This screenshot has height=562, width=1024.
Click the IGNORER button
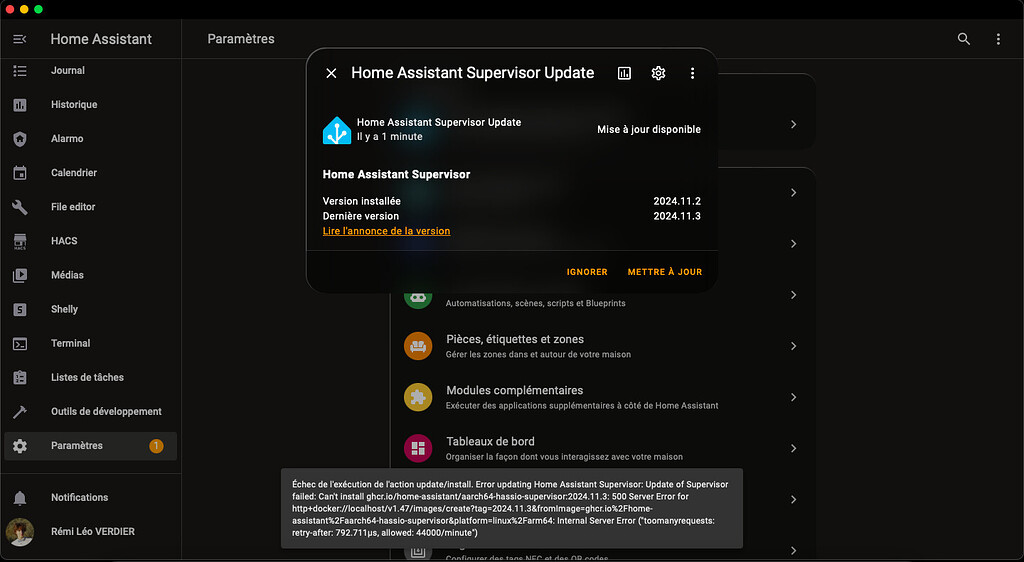[587, 272]
